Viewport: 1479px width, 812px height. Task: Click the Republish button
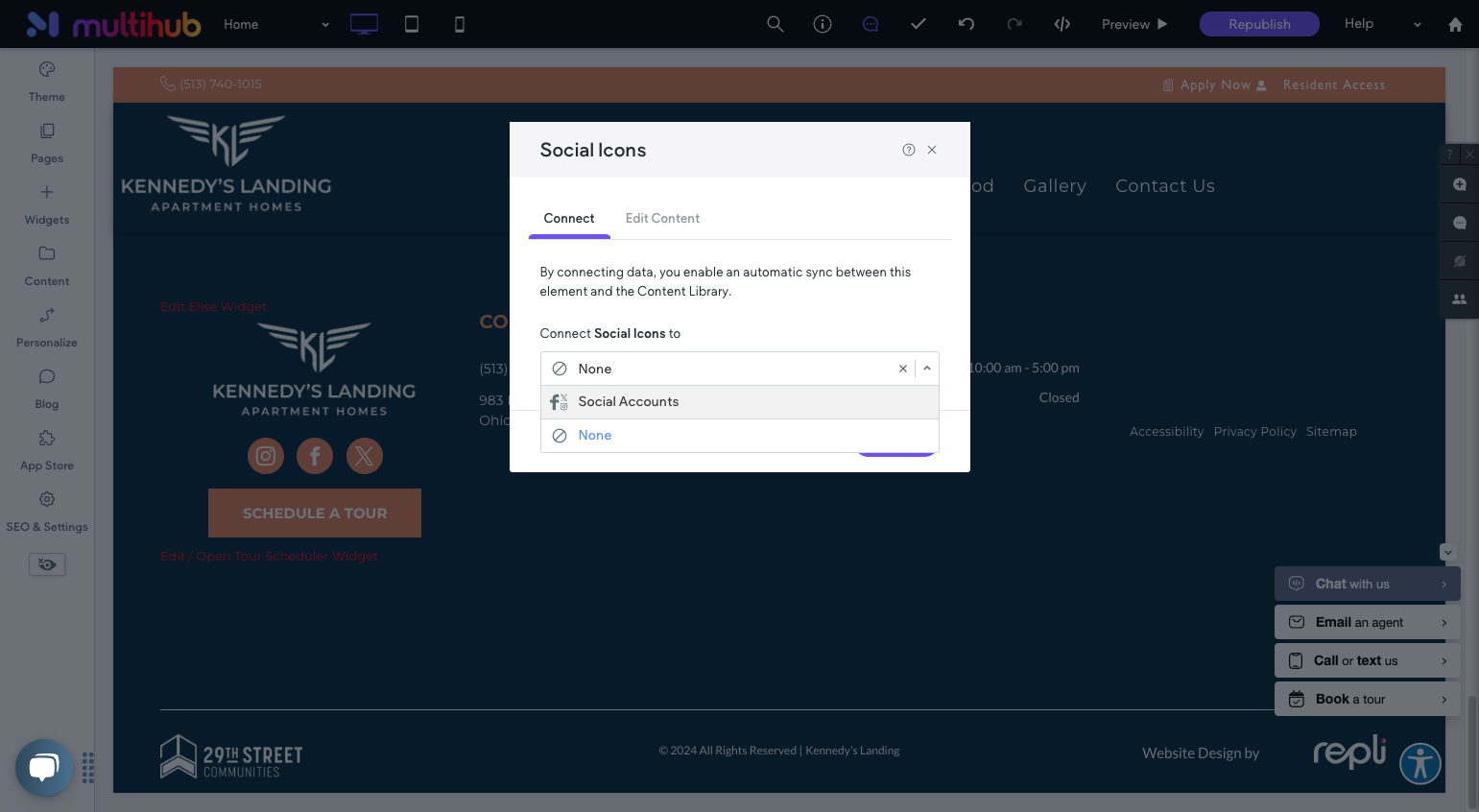pos(1259,24)
